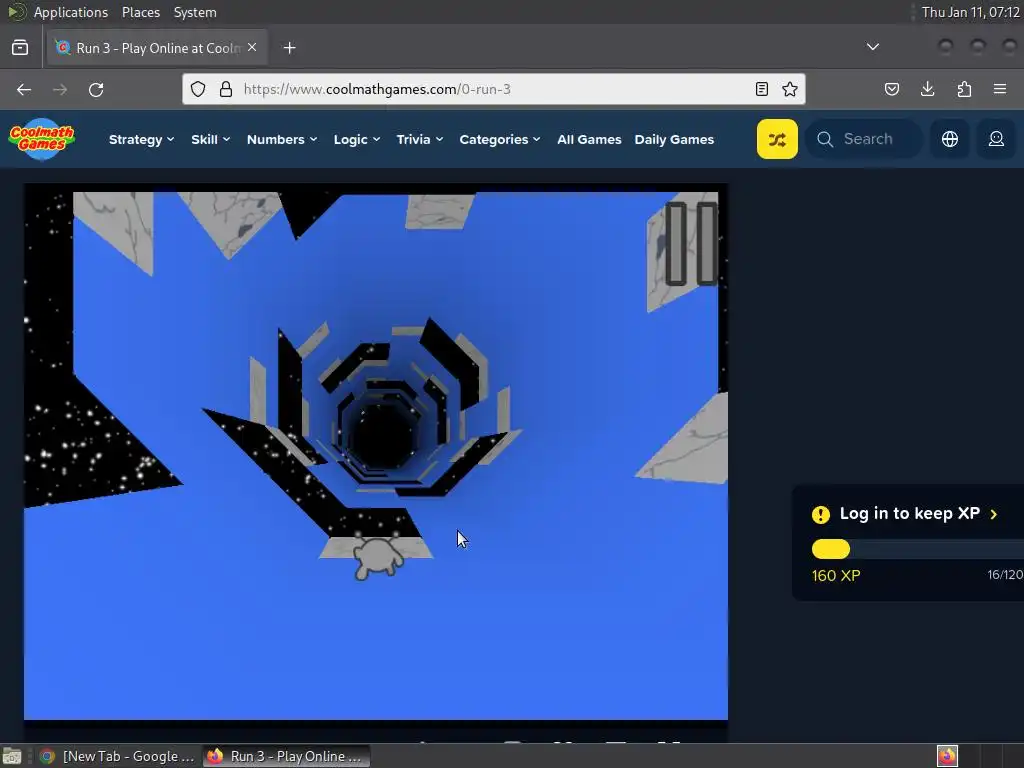
Task: Click the search magnifier icon
Action: [x=825, y=139]
